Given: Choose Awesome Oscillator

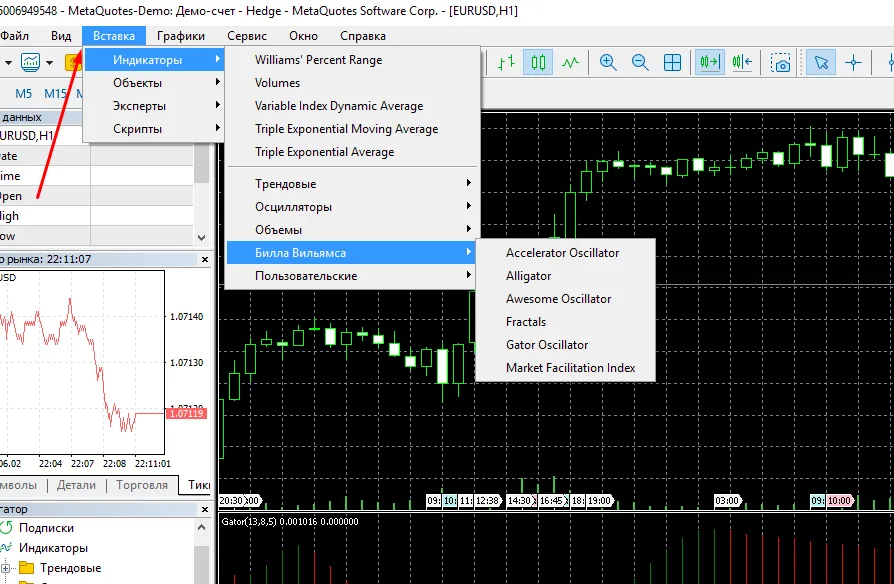Looking at the screenshot, I should tap(566, 299).
